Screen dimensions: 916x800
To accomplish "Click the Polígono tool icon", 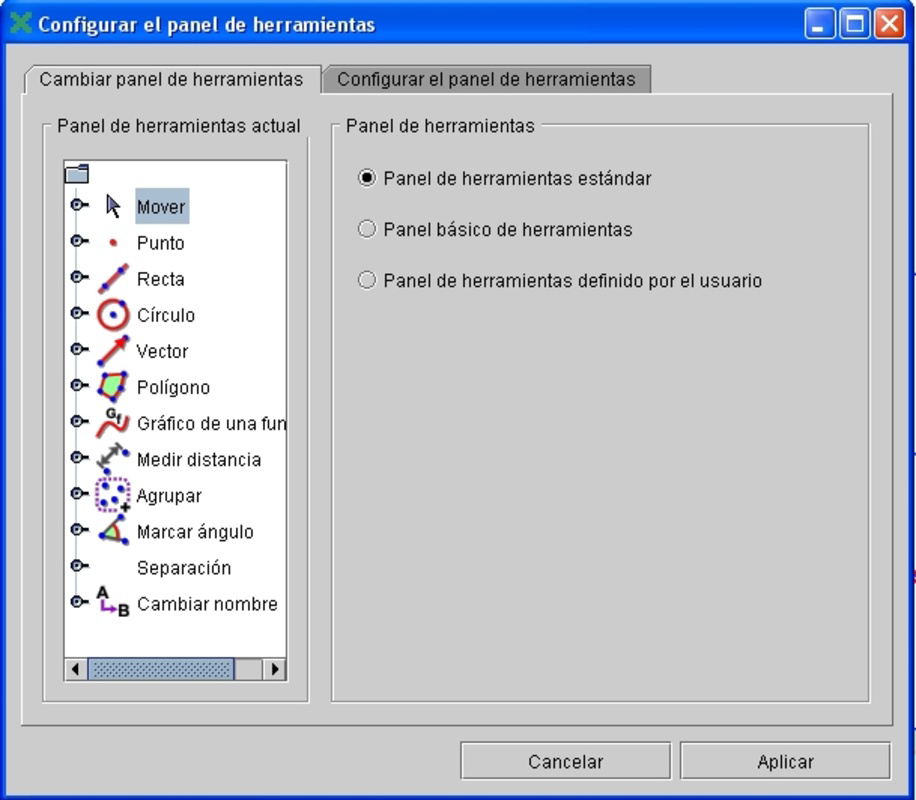I will coord(113,387).
